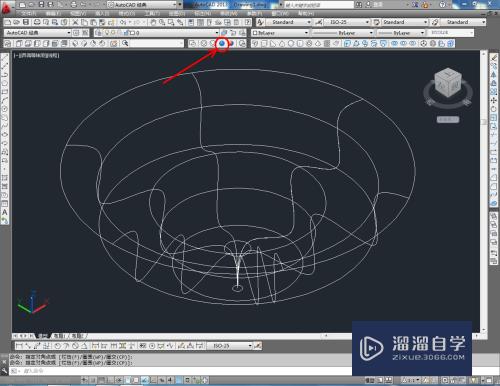Expand the lineweight ByLayer dropdown

pos(401,33)
